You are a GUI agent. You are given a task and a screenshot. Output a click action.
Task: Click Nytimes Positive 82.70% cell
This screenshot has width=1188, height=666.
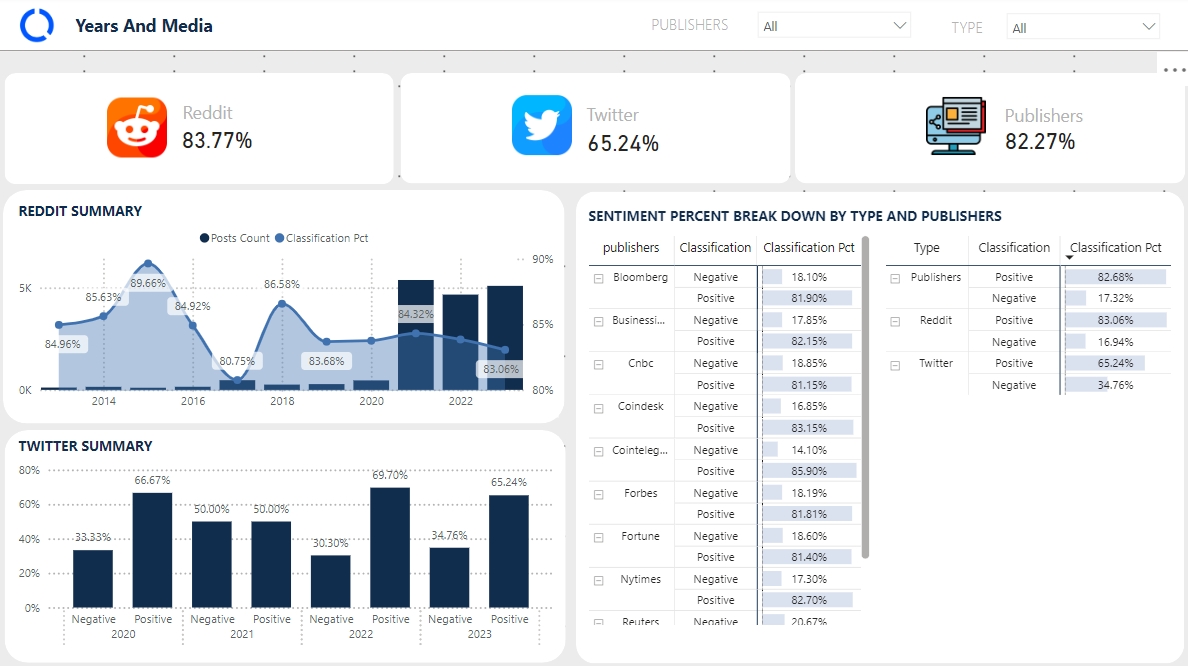808,600
